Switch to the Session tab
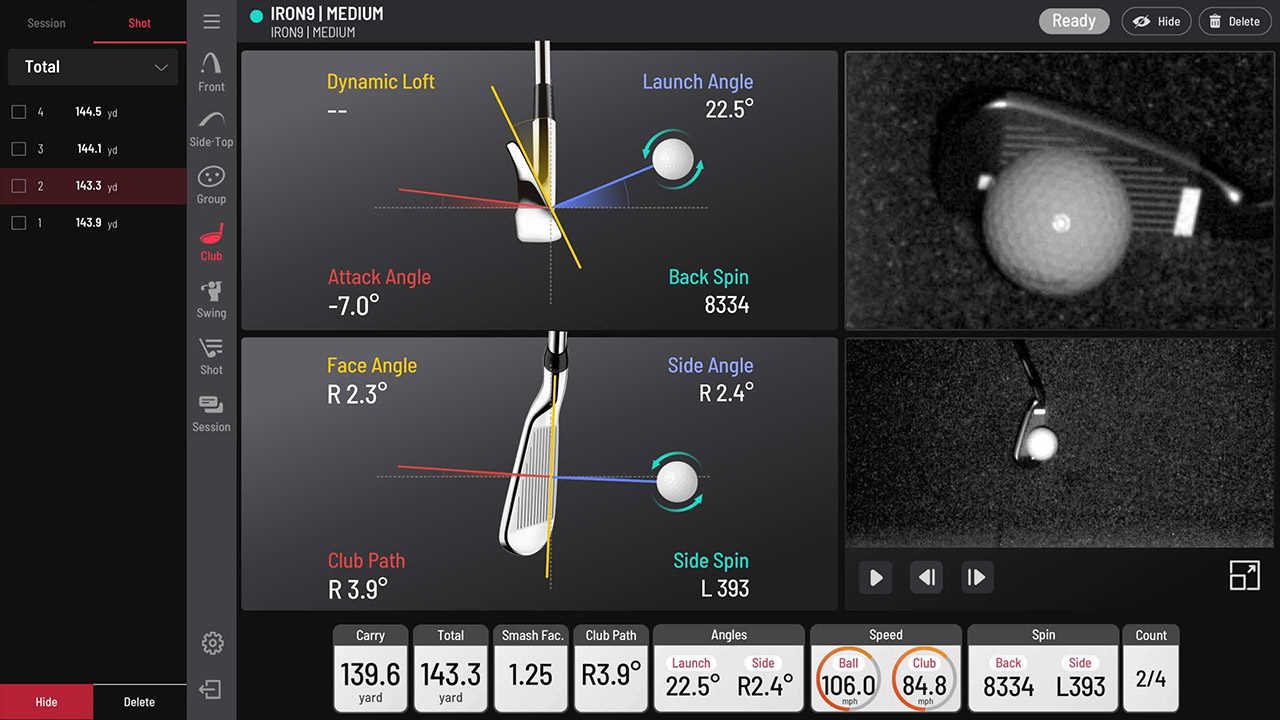The width and height of the screenshot is (1280, 720). [46, 23]
